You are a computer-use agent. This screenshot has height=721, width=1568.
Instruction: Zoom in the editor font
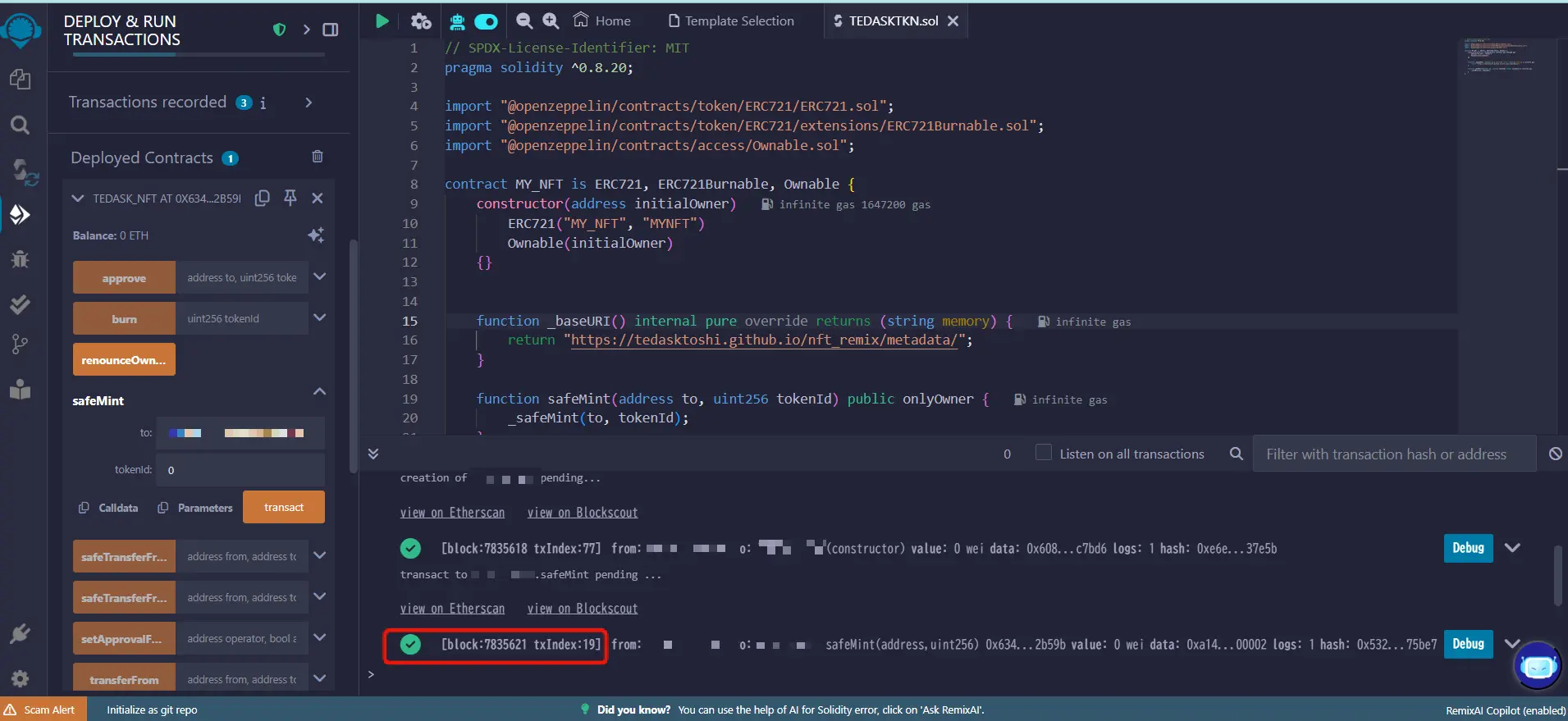point(551,21)
